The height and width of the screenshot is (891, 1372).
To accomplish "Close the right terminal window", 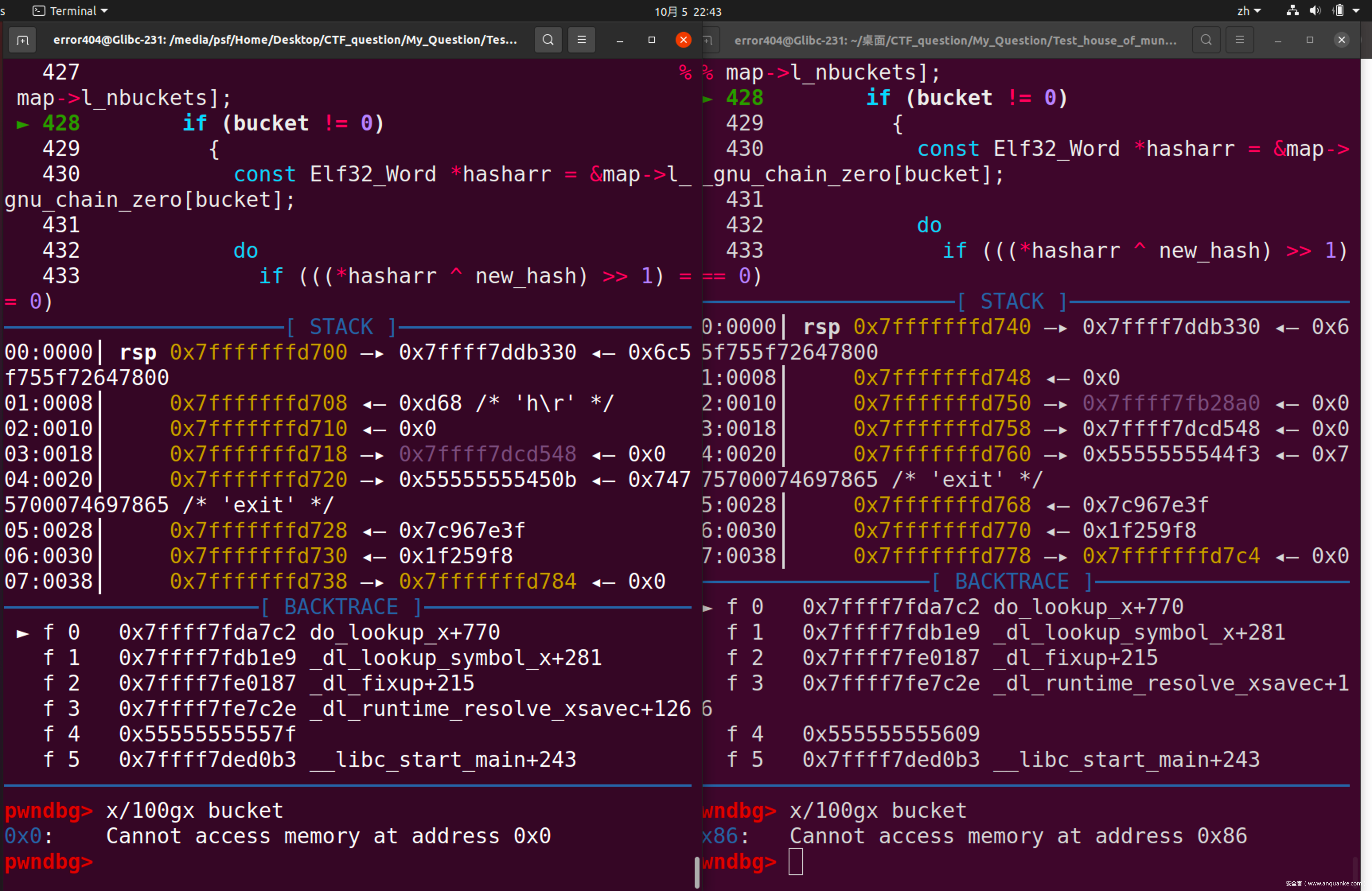I will (x=1341, y=40).
